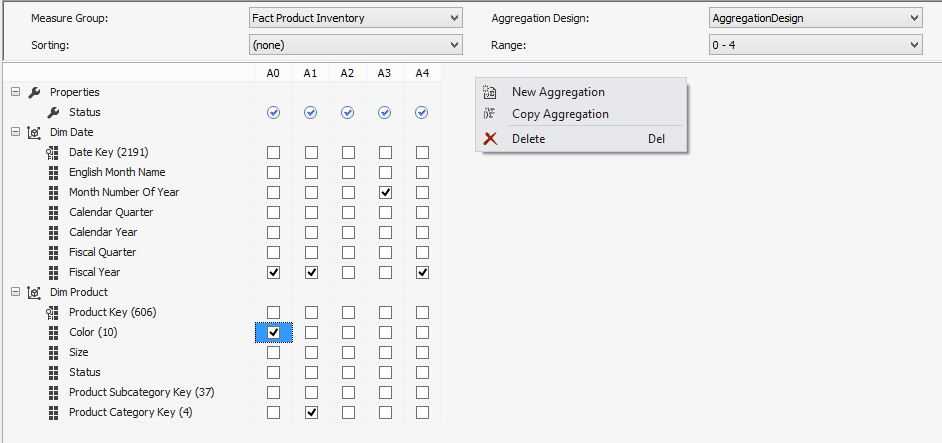Click the A1 column header
The height and width of the screenshot is (443, 942).
(x=310, y=73)
